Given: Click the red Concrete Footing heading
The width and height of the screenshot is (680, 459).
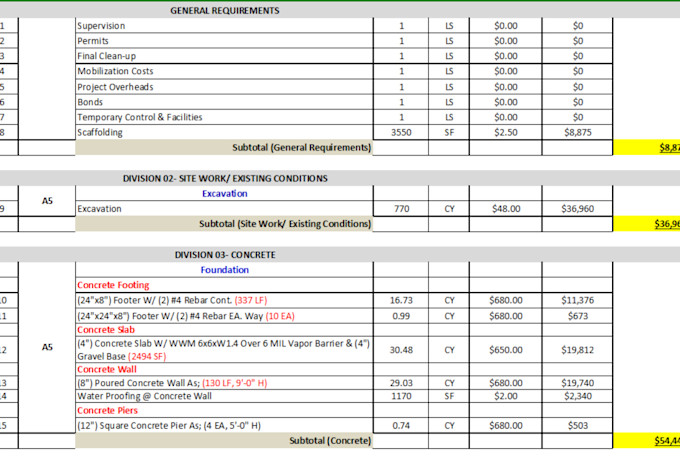Looking at the screenshot, I should (224, 285).
